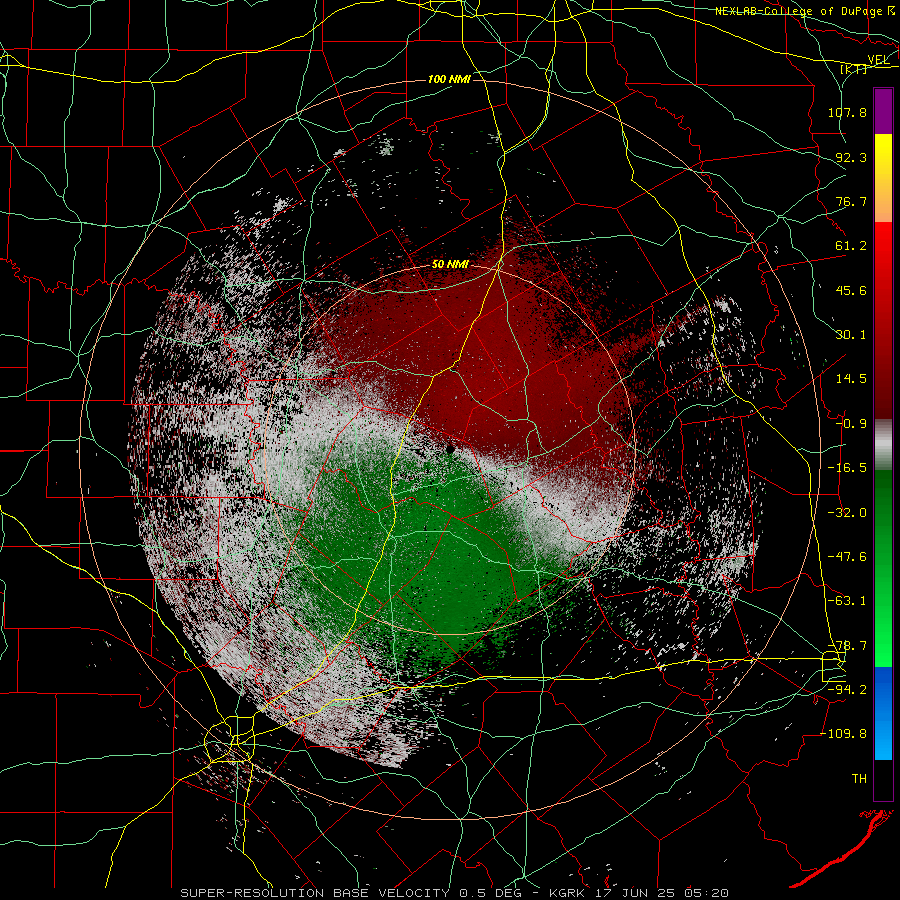This screenshot has width=900, height=900.
Task: Click the -94.2 velocity scale value
Action: click(x=847, y=690)
